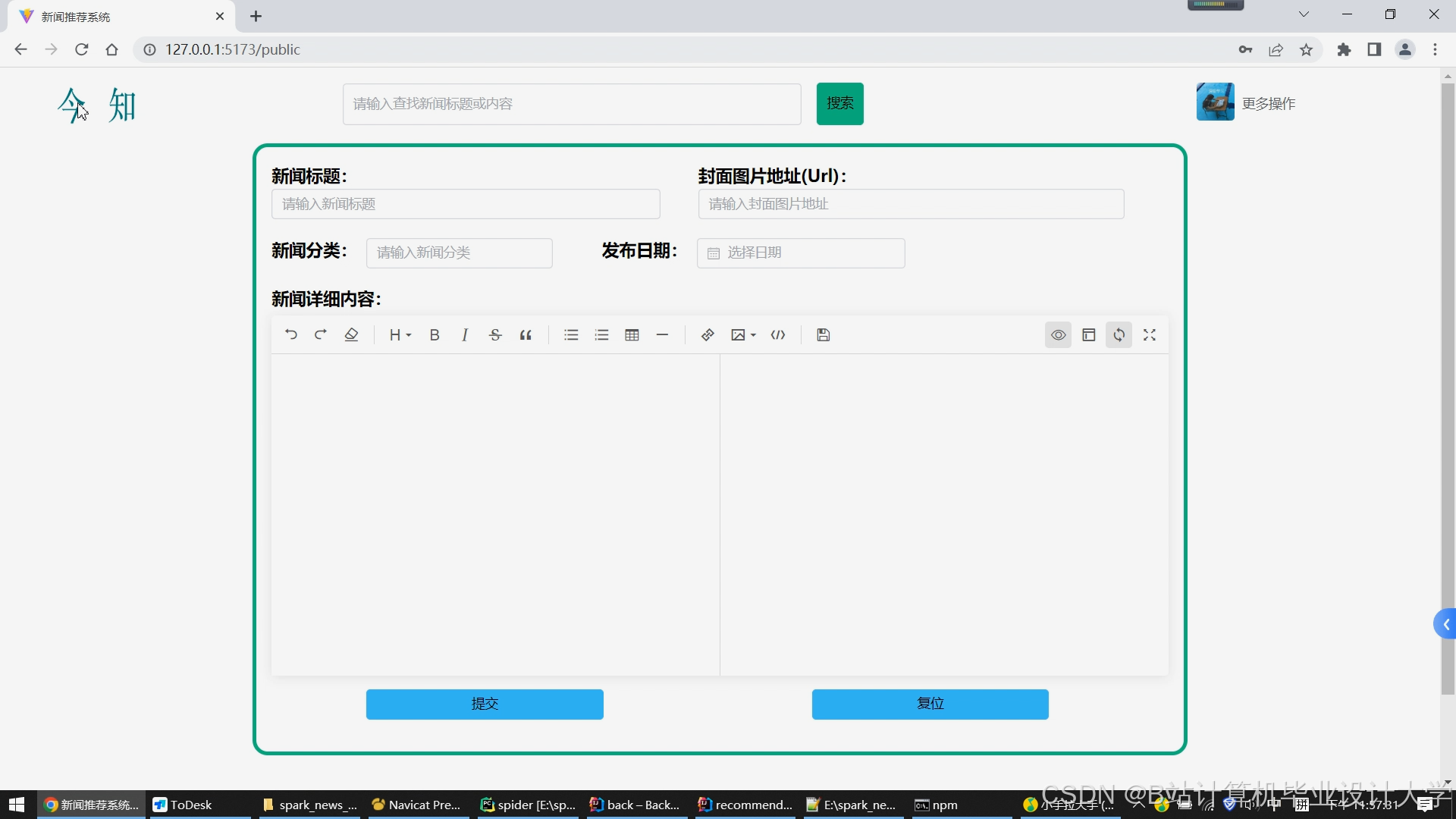Toggle fullscreen mode of the editor
1456x819 pixels.
pos(1150,334)
